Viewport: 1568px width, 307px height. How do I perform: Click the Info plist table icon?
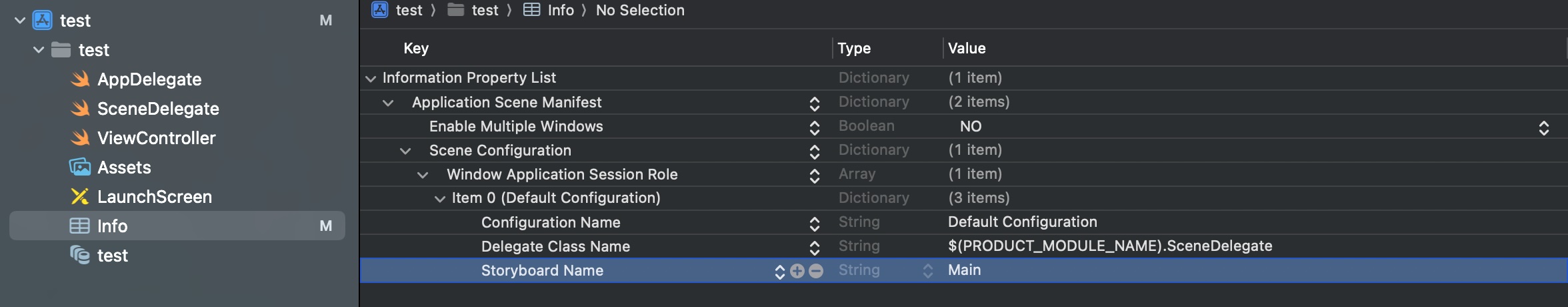[80, 226]
